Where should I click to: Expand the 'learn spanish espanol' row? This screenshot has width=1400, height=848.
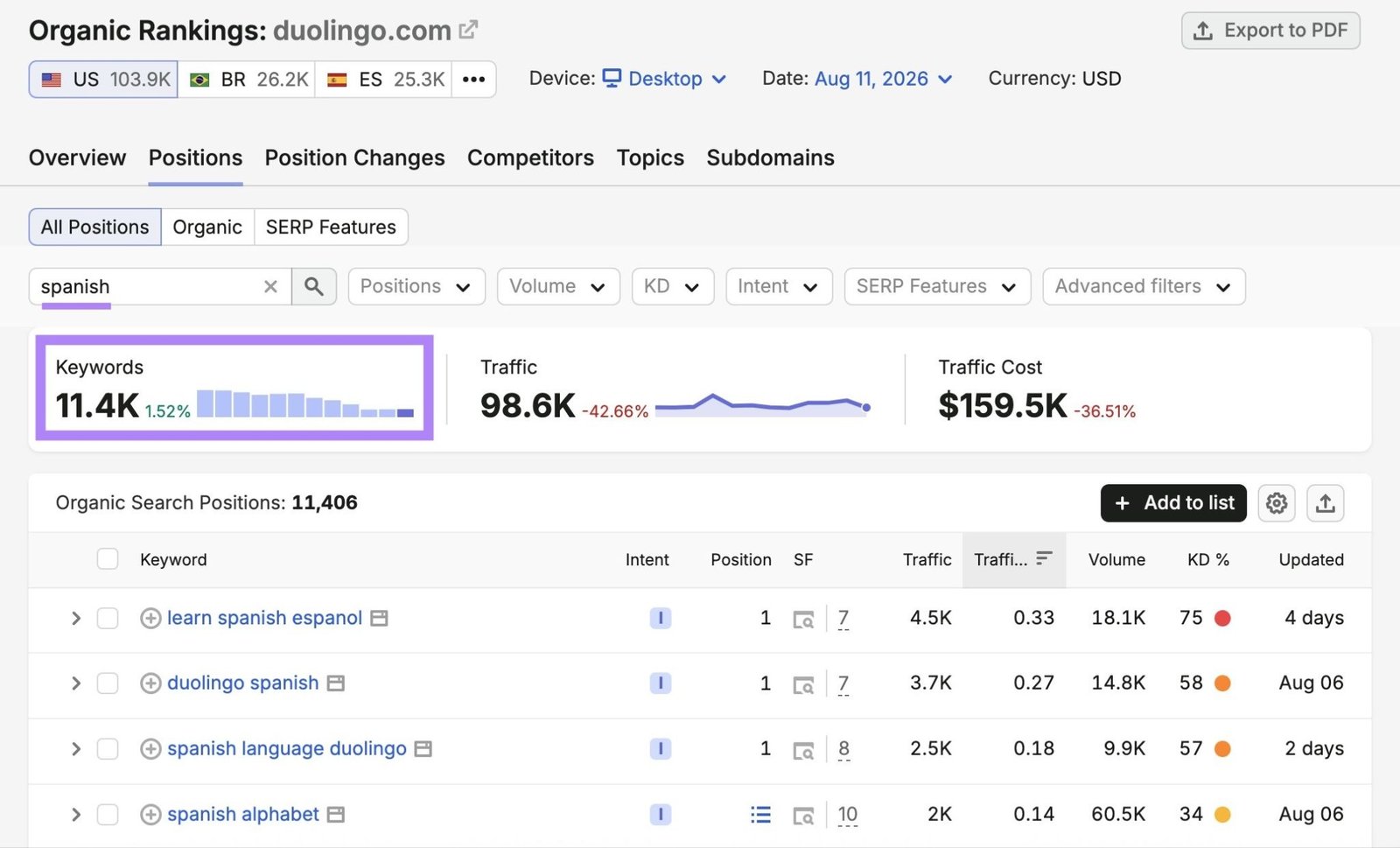click(76, 618)
